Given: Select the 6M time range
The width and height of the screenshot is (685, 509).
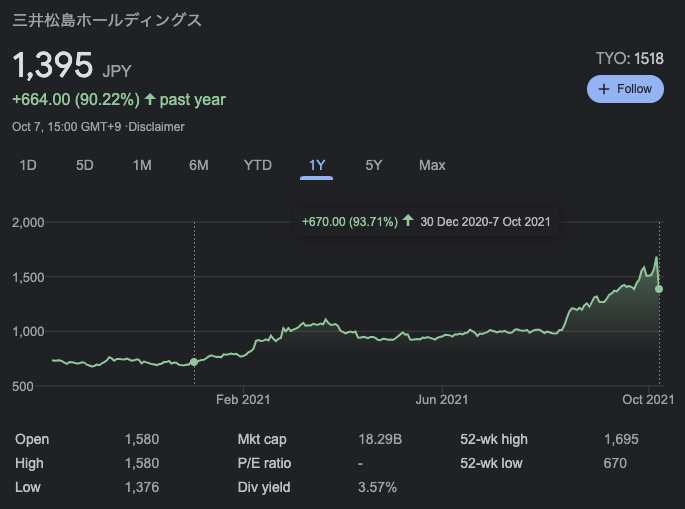Looking at the screenshot, I should (x=199, y=165).
